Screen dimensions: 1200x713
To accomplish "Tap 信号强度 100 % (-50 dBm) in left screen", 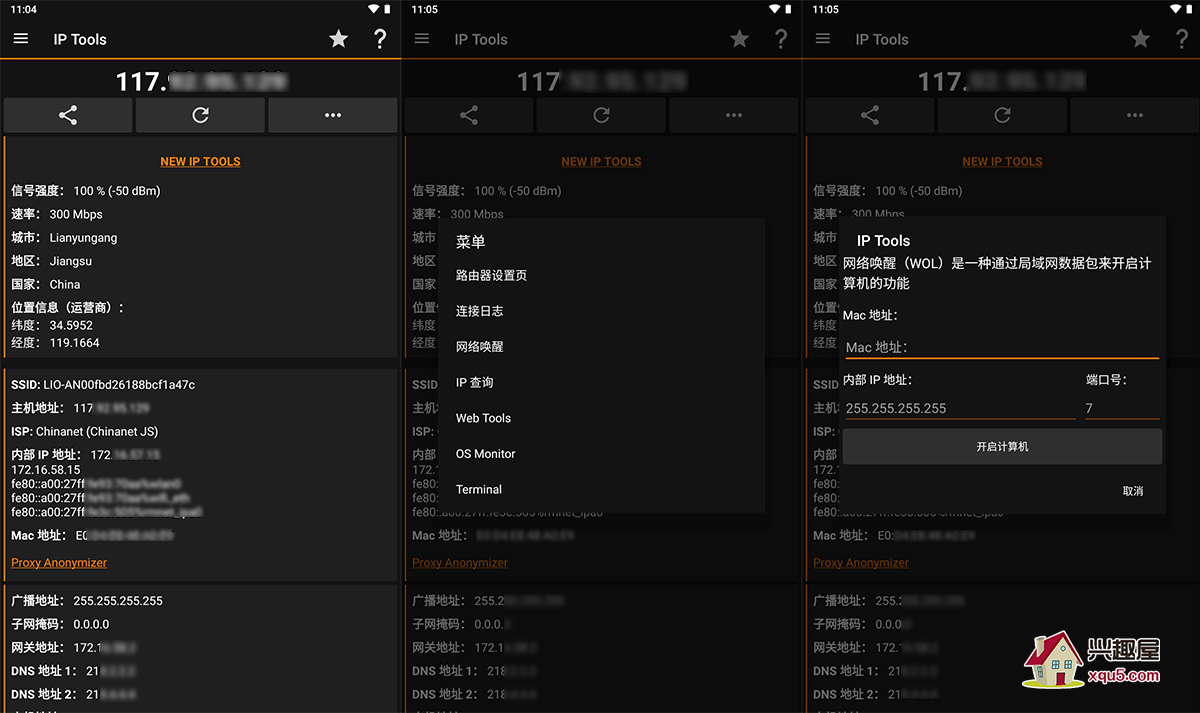I will click(x=86, y=191).
